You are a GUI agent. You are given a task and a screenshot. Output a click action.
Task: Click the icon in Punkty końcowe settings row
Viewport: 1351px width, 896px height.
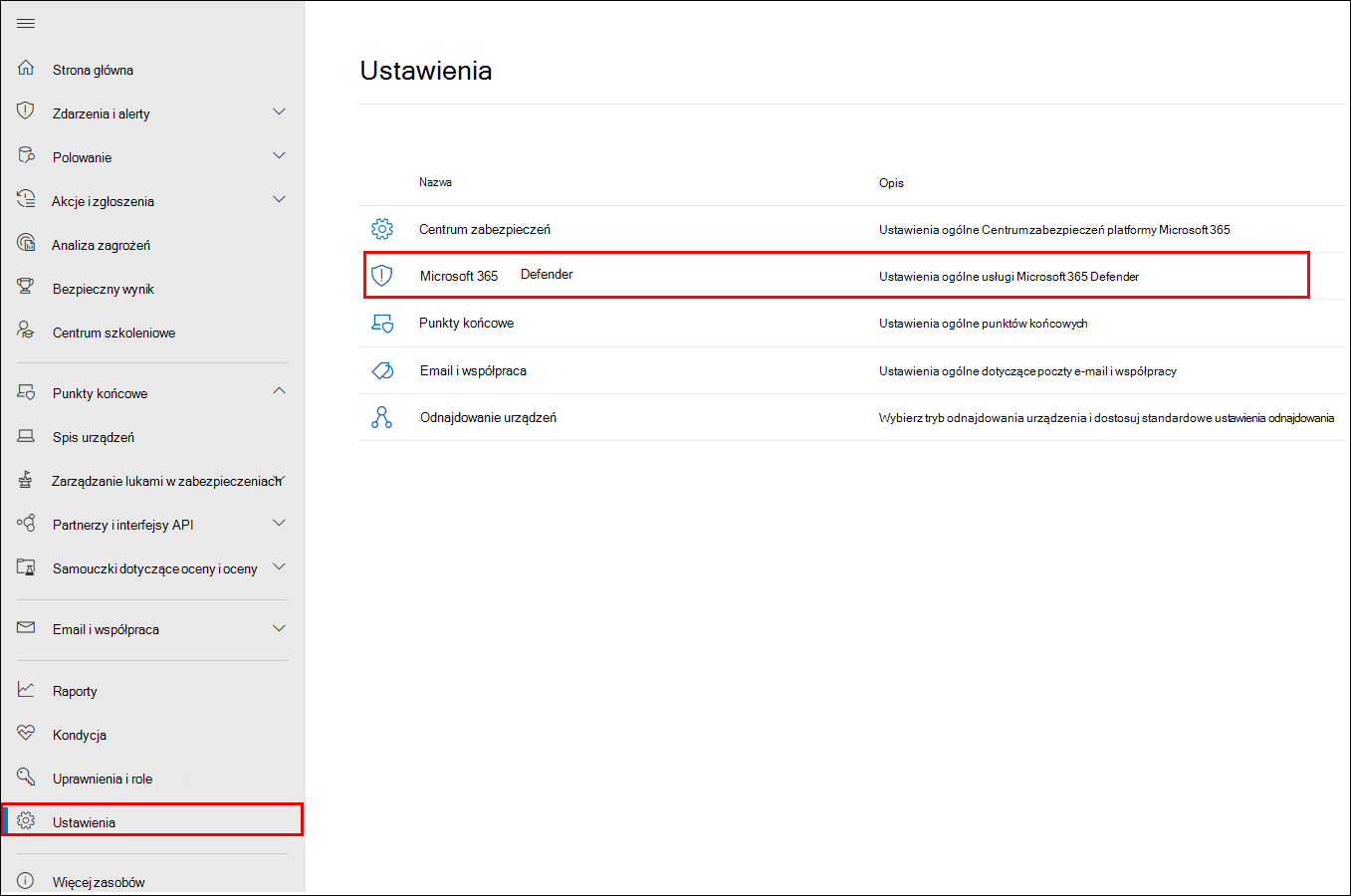[381, 323]
